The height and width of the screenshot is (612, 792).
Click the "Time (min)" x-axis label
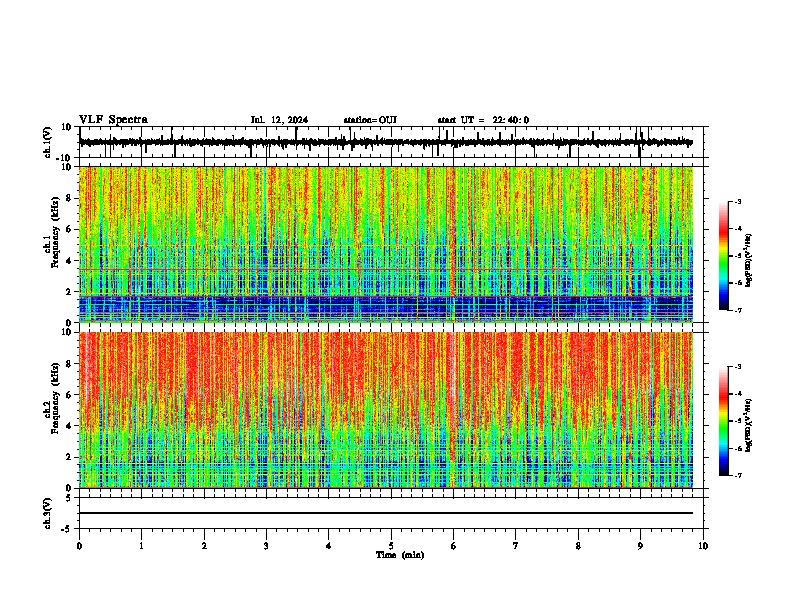point(400,555)
